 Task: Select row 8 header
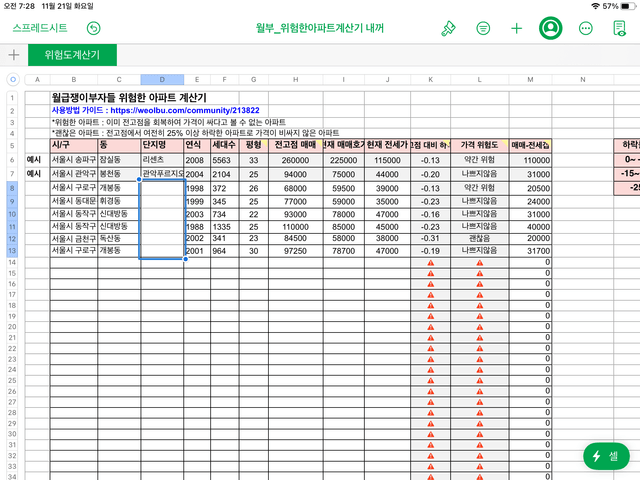pos(12,188)
